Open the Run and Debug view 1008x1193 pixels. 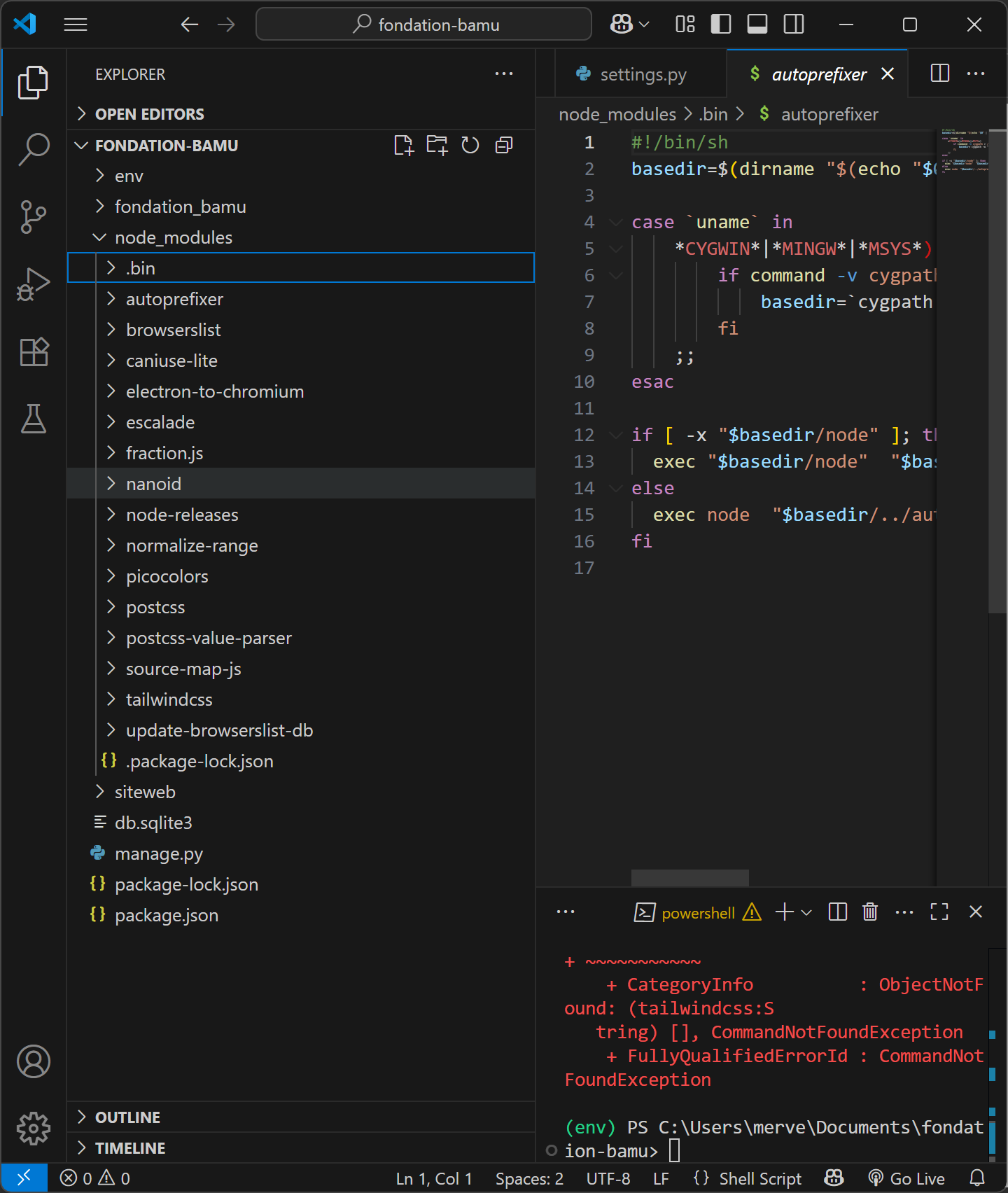33,284
